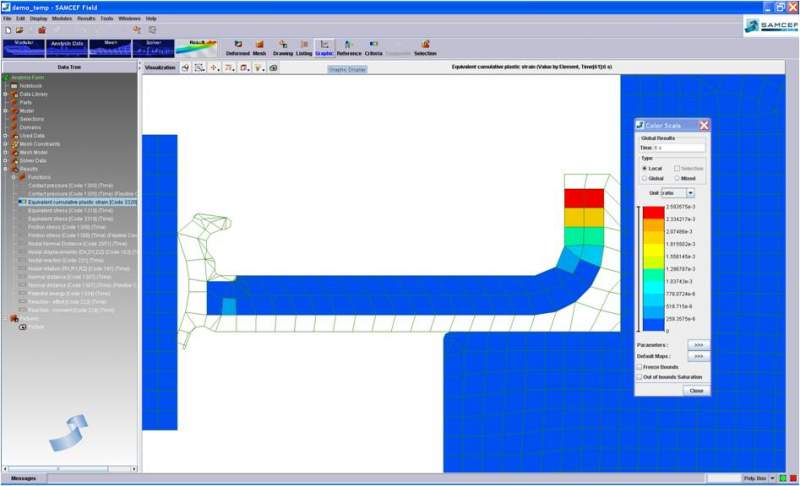The width and height of the screenshot is (800, 486).
Task: Open the Help menu
Action: 151,18
